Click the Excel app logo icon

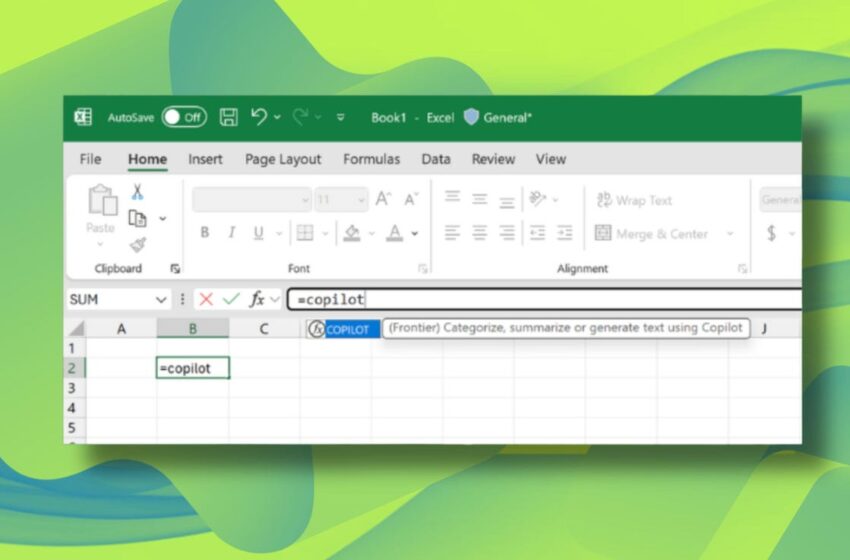click(83, 117)
